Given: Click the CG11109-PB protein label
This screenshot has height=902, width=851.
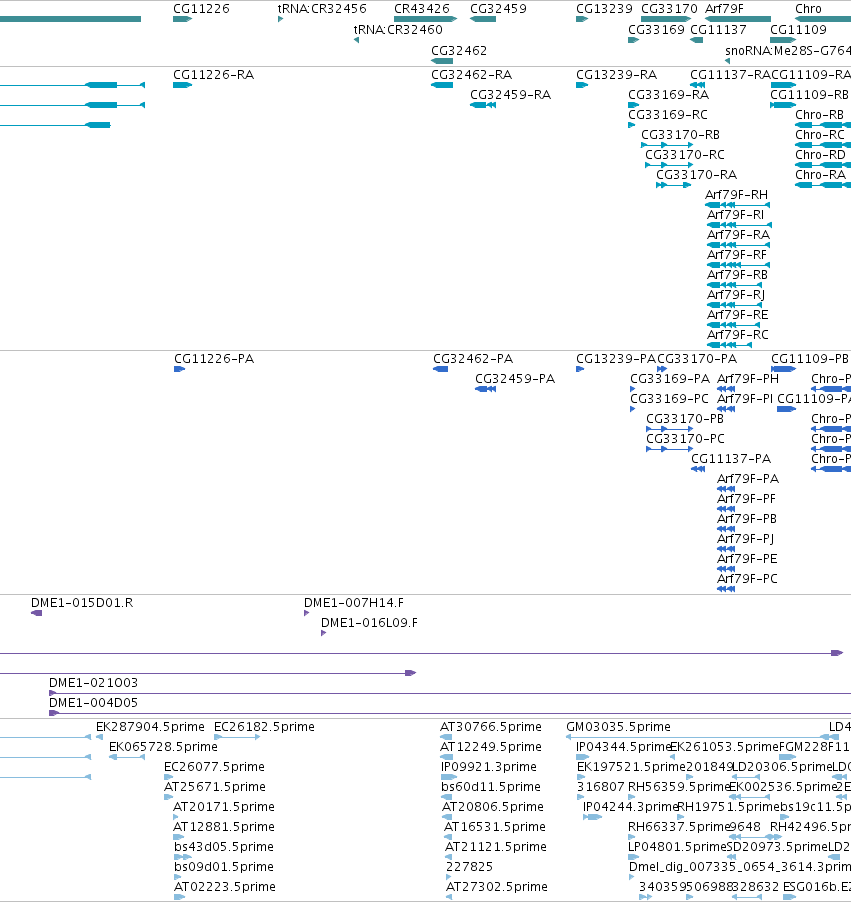Looking at the screenshot, I should pyautogui.click(x=810, y=359).
